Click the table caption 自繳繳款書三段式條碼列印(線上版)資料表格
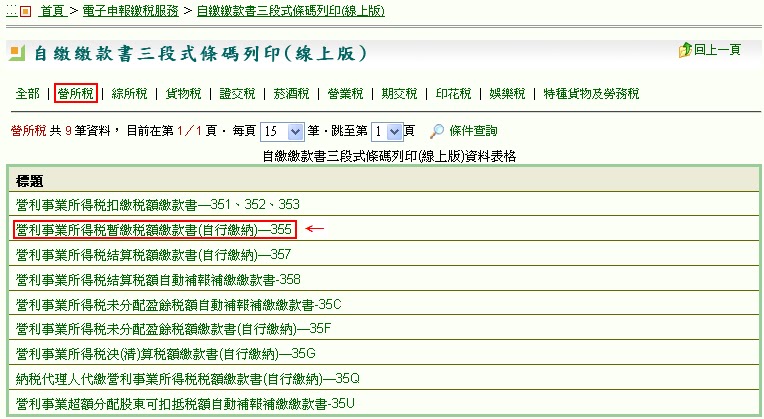This screenshot has height=419, width=764. [x=389, y=156]
